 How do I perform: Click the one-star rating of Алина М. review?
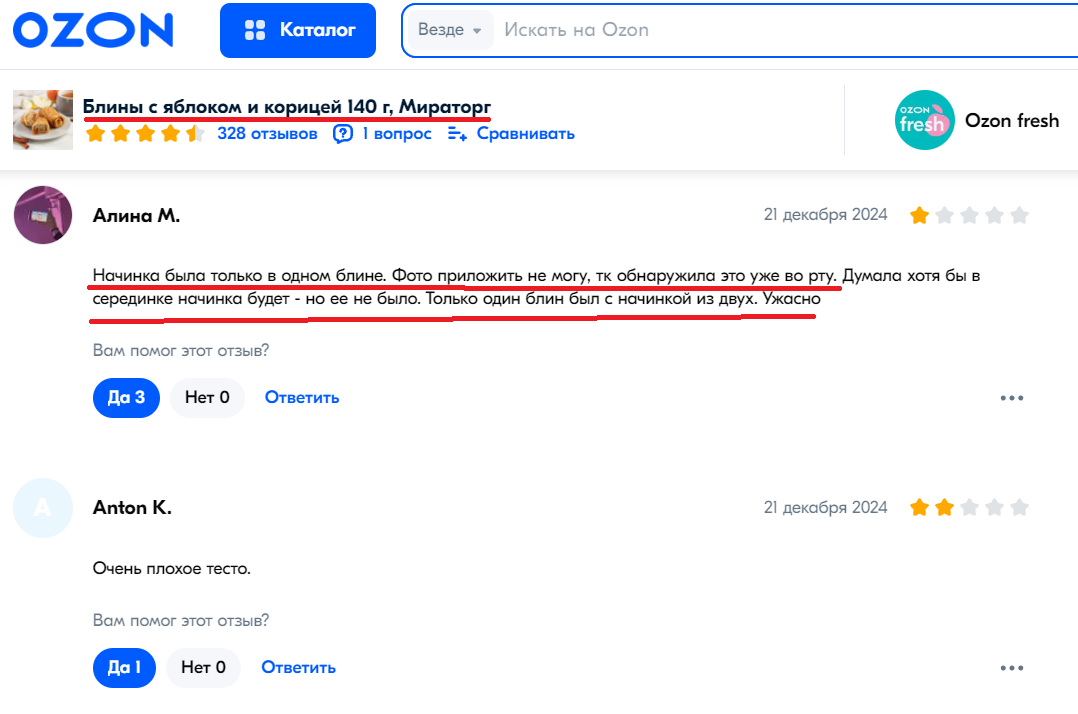[969, 215]
